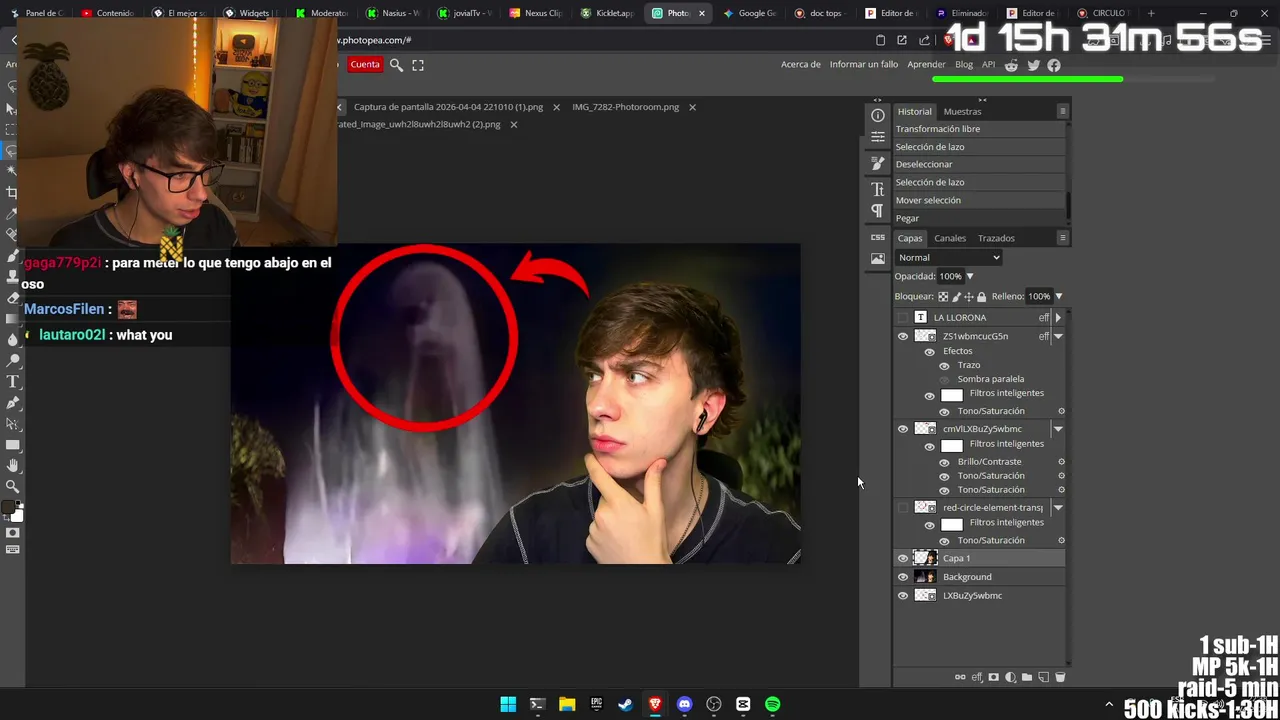Open the Info panel icon in sidebar
The width and height of the screenshot is (1280, 720).
[878, 115]
